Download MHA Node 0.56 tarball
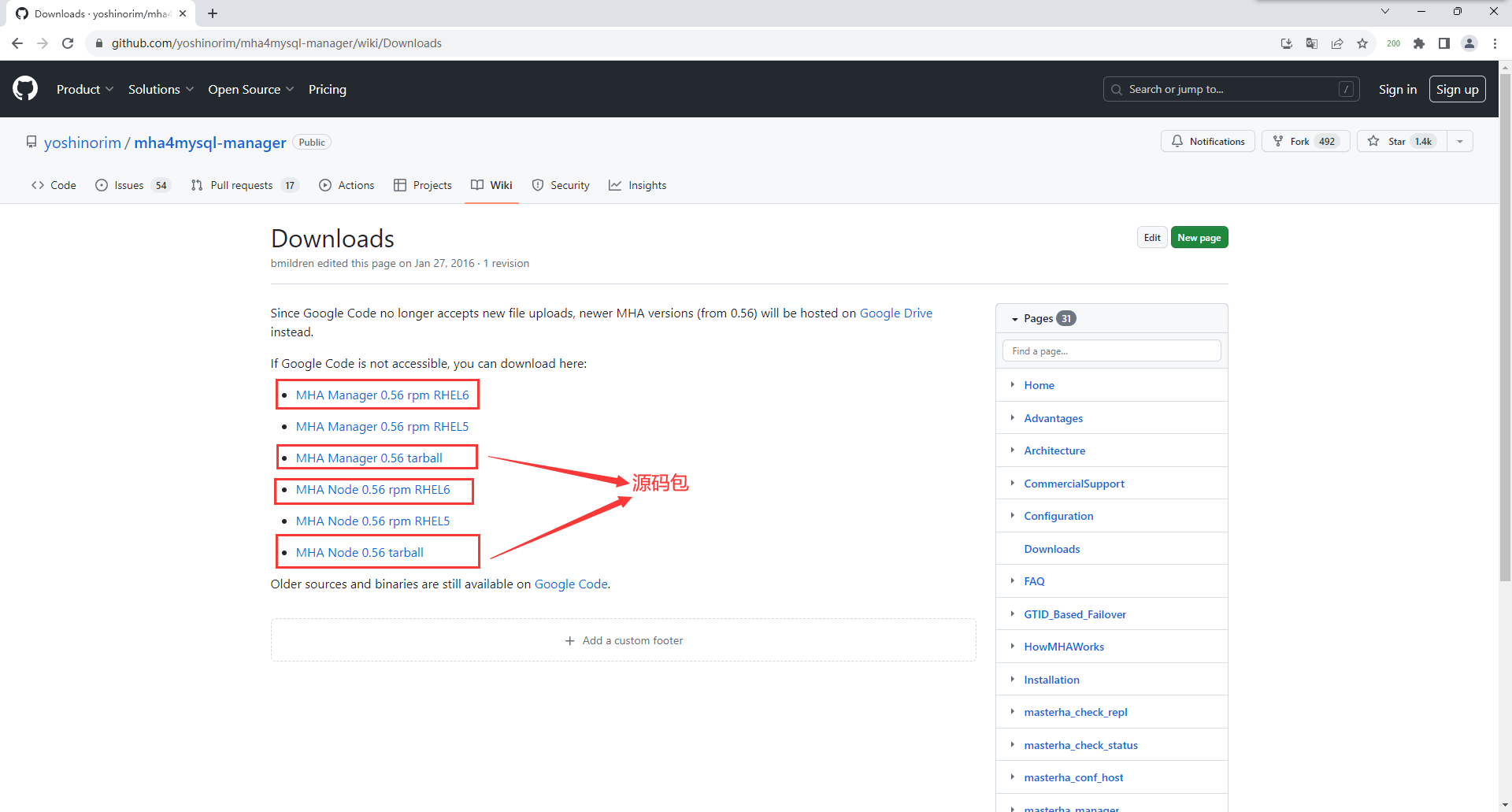The image size is (1512, 812). (x=360, y=552)
